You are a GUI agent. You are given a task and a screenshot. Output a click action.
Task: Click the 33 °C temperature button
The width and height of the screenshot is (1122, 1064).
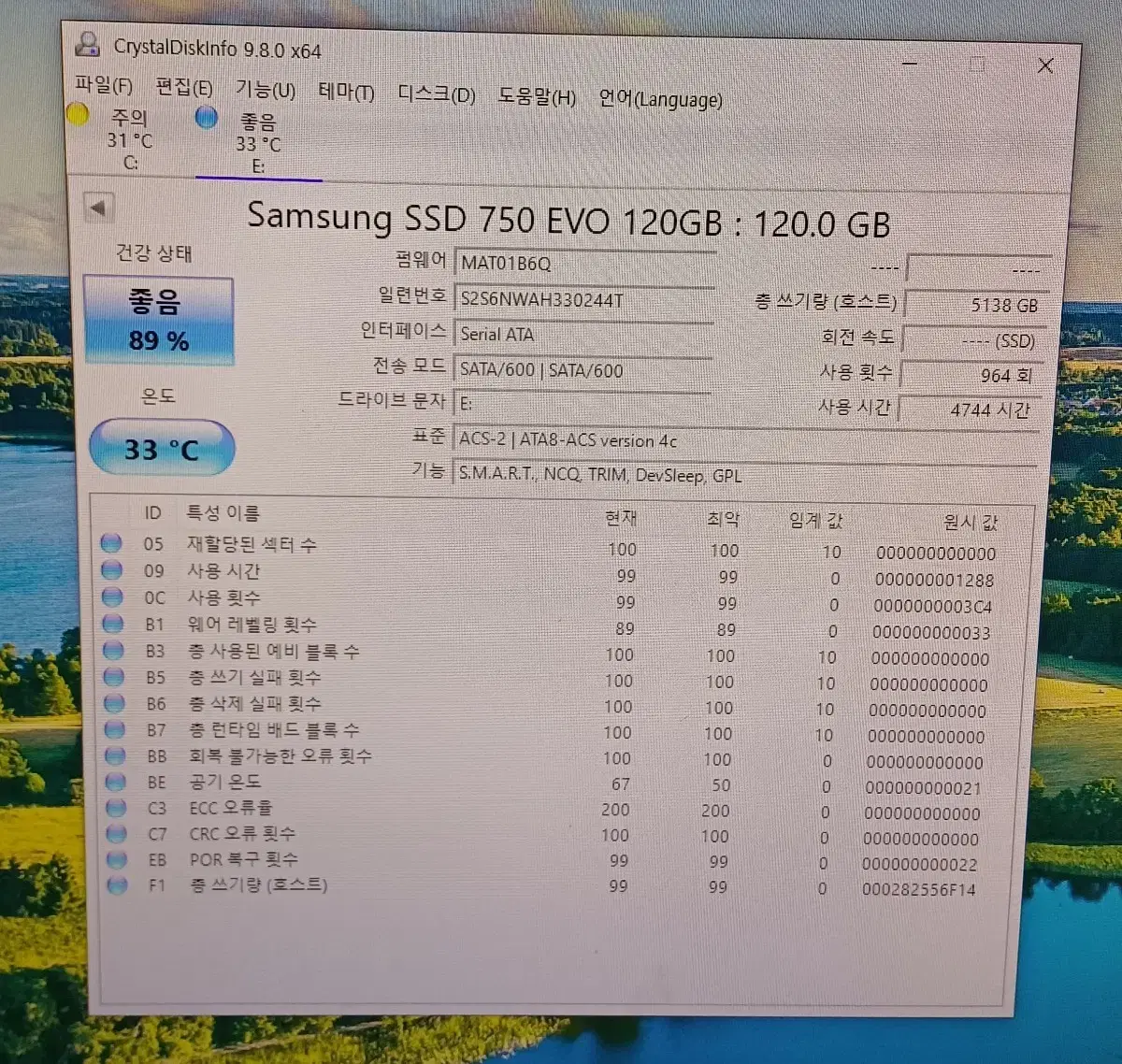162,449
